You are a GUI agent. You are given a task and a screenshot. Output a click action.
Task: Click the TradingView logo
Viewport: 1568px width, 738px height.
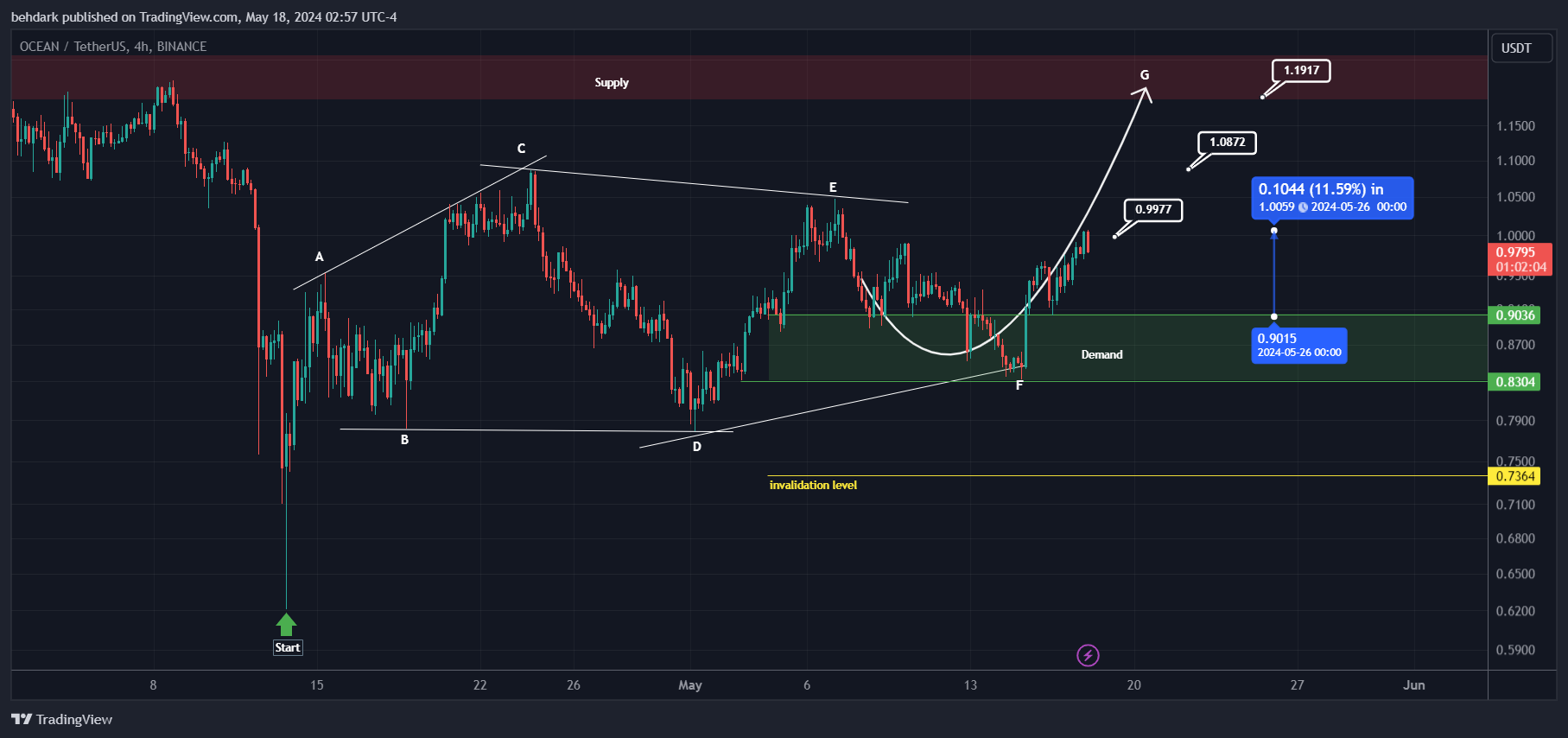click(62, 719)
